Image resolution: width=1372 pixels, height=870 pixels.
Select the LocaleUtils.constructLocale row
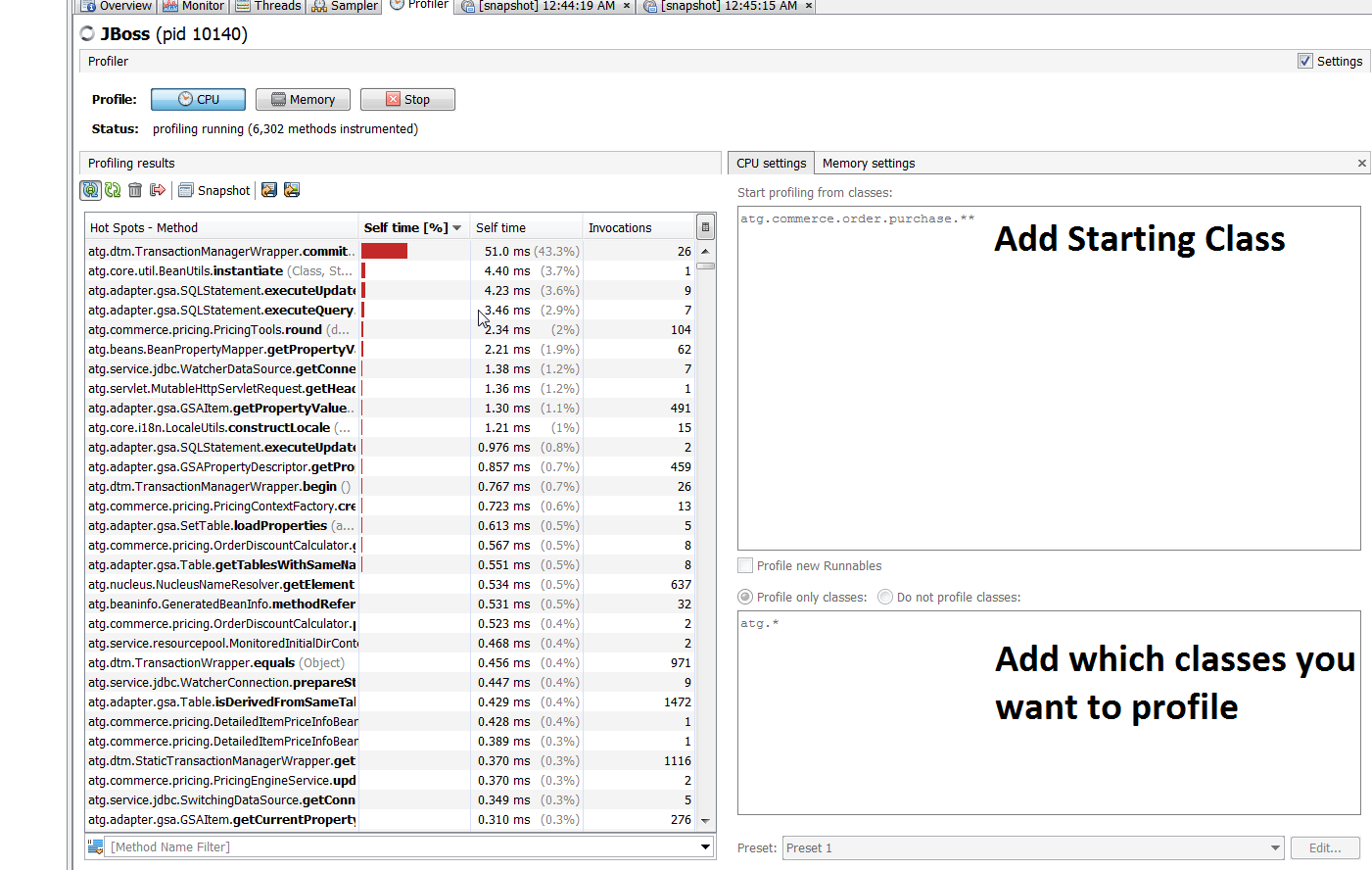click(x=390, y=427)
